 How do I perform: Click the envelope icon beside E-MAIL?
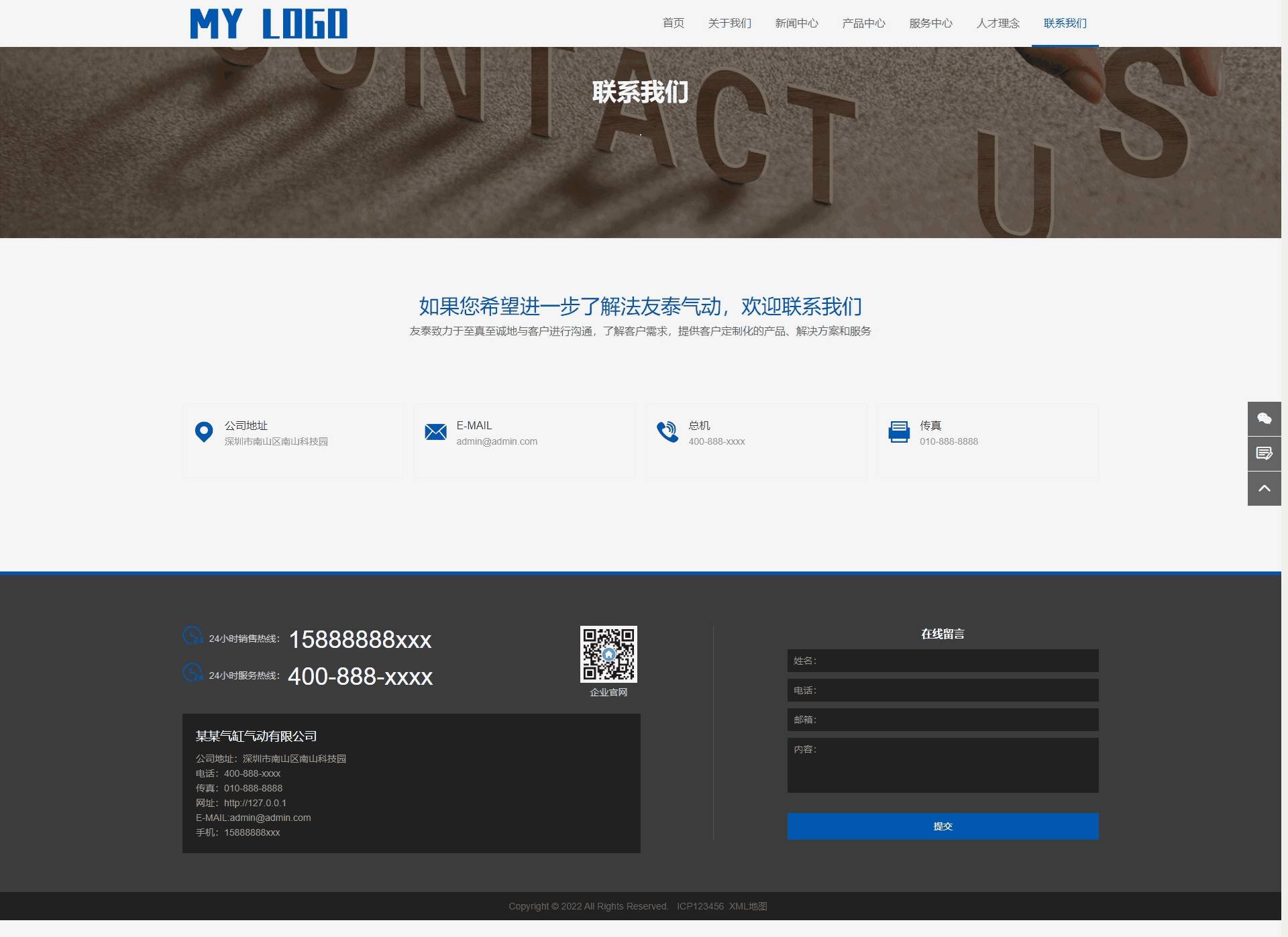tap(435, 432)
